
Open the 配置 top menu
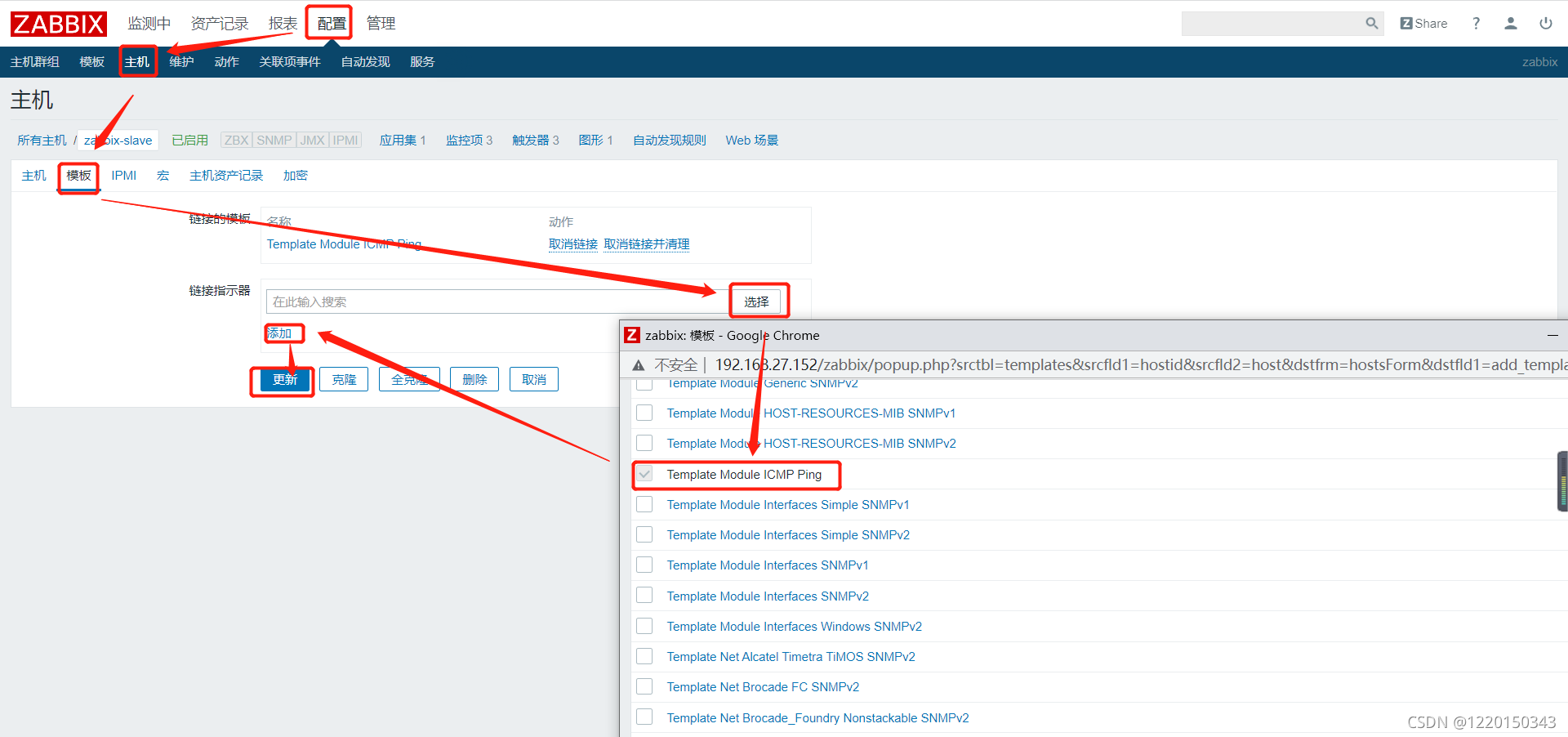coord(332,24)
